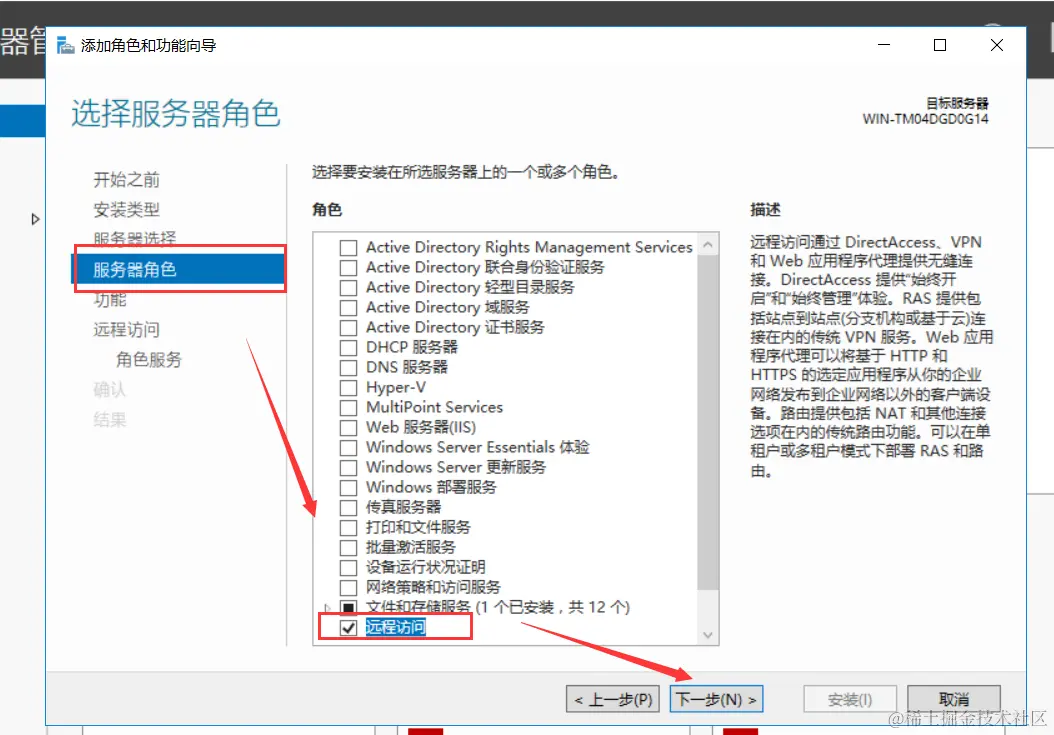Check the 传真服务器 role

tap(348, 508)
